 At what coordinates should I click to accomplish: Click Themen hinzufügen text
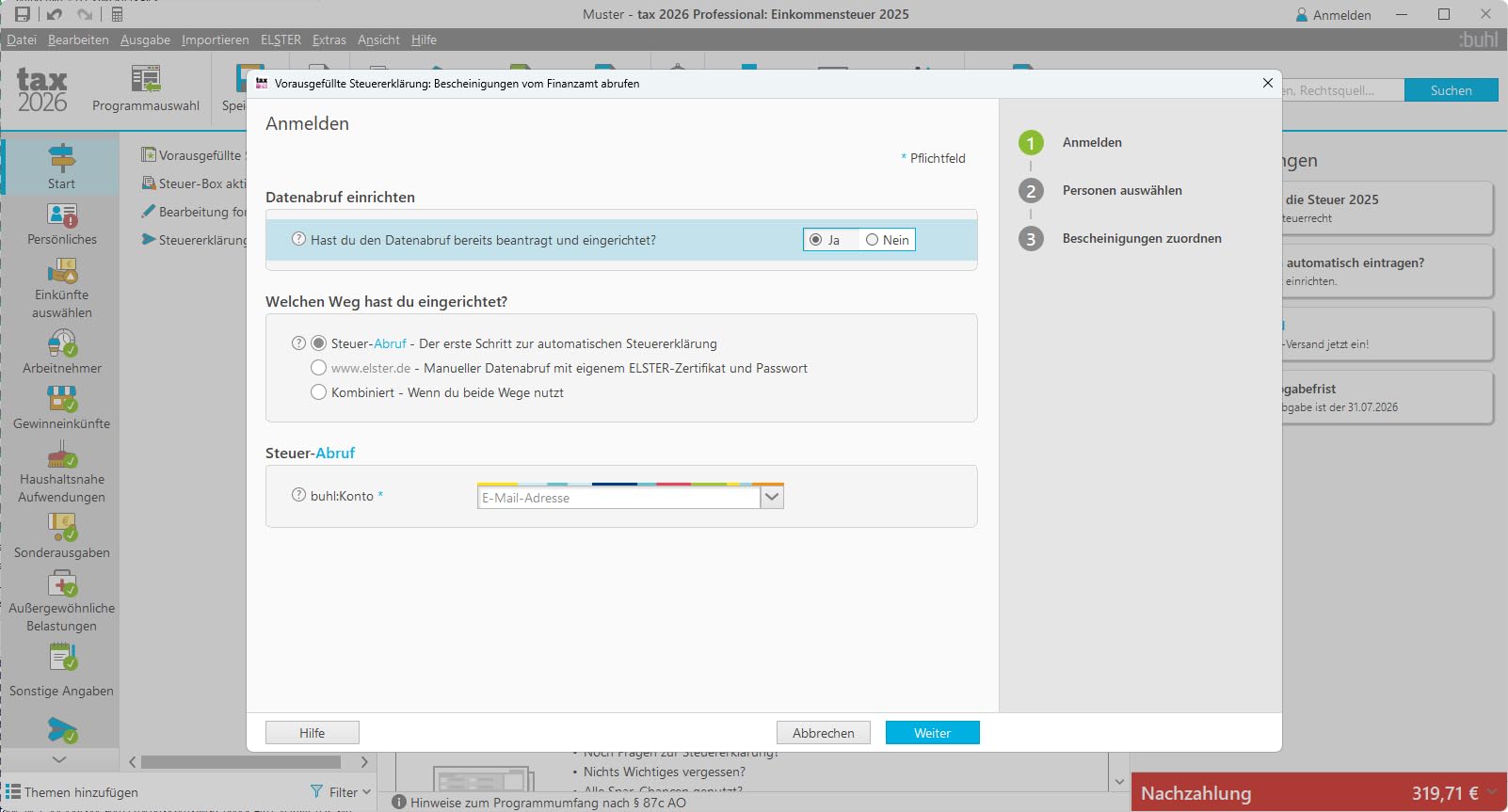(81, 792)
